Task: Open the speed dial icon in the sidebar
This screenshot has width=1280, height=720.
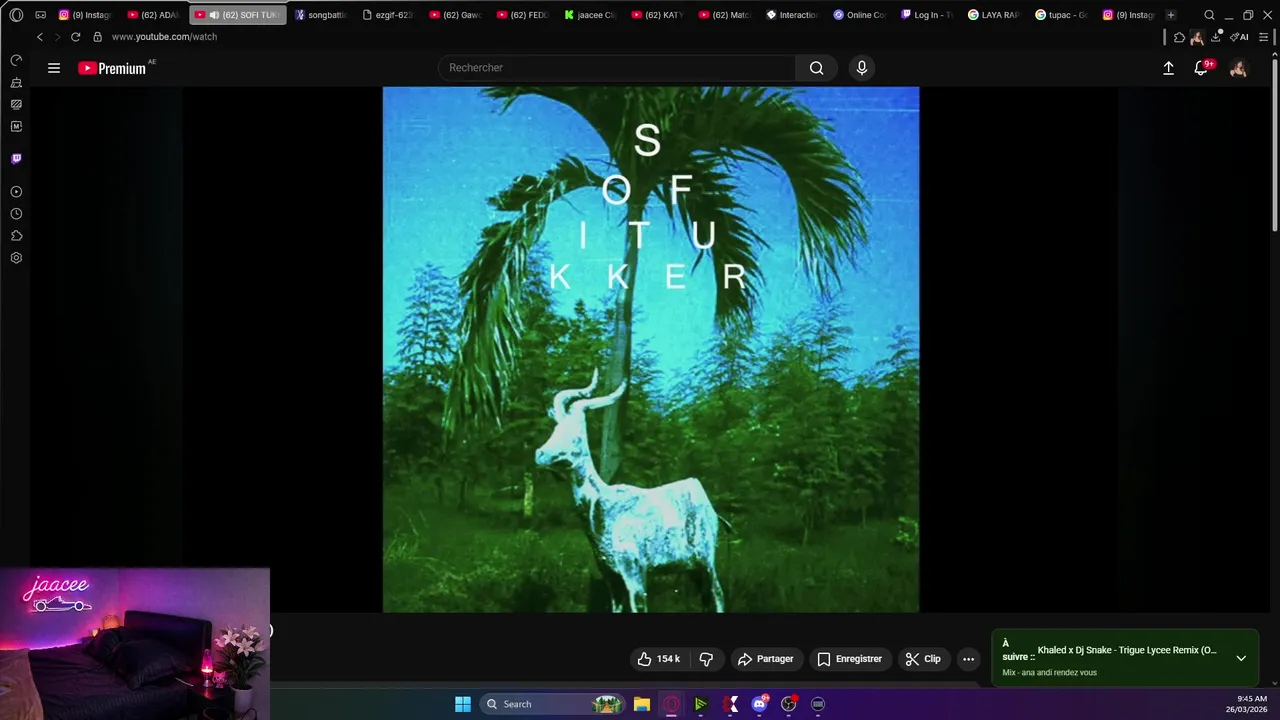Action: 16,60
